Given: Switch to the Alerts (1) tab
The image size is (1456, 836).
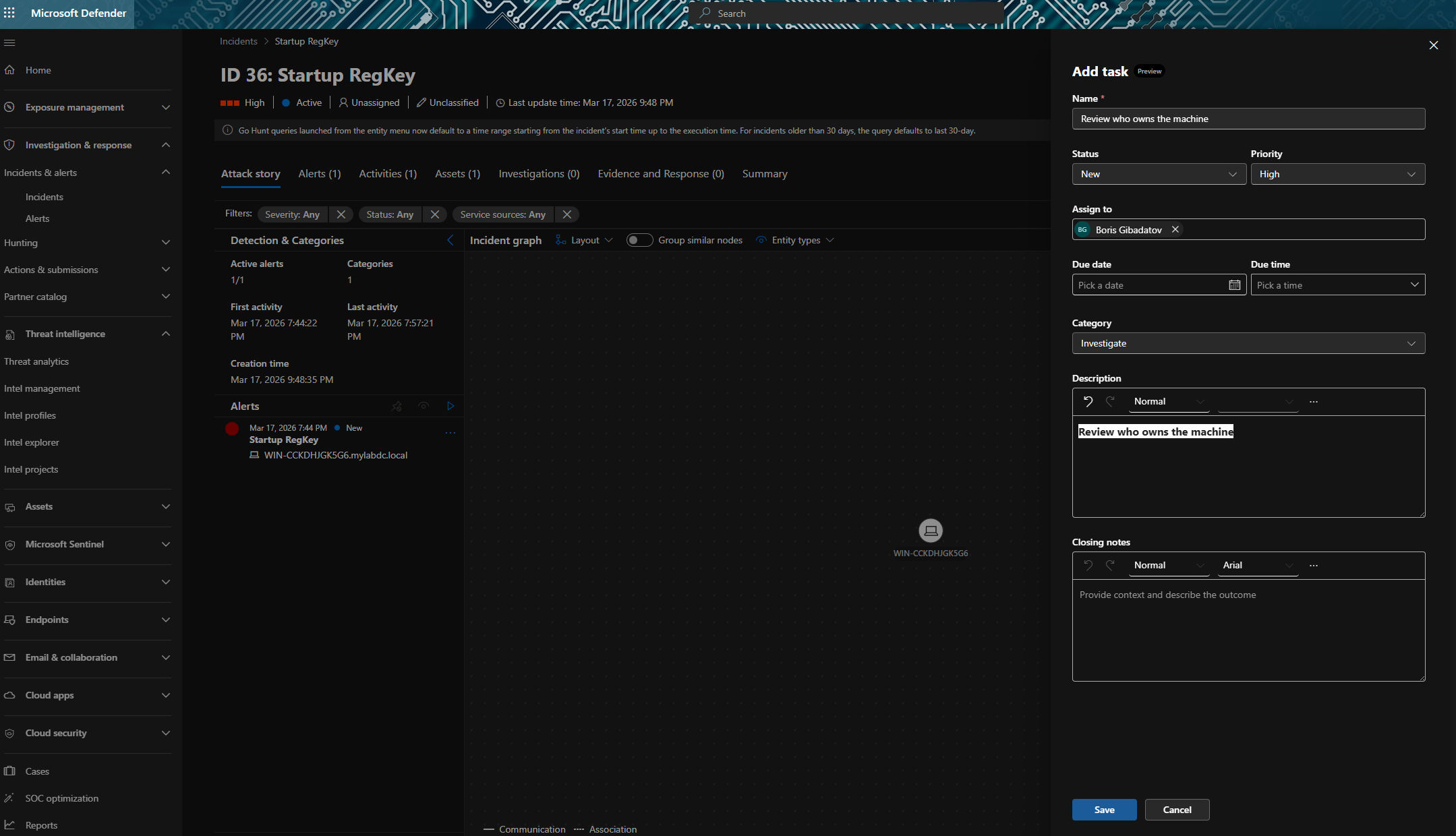Looking at the screenshot, I should (x=320, y=174).
